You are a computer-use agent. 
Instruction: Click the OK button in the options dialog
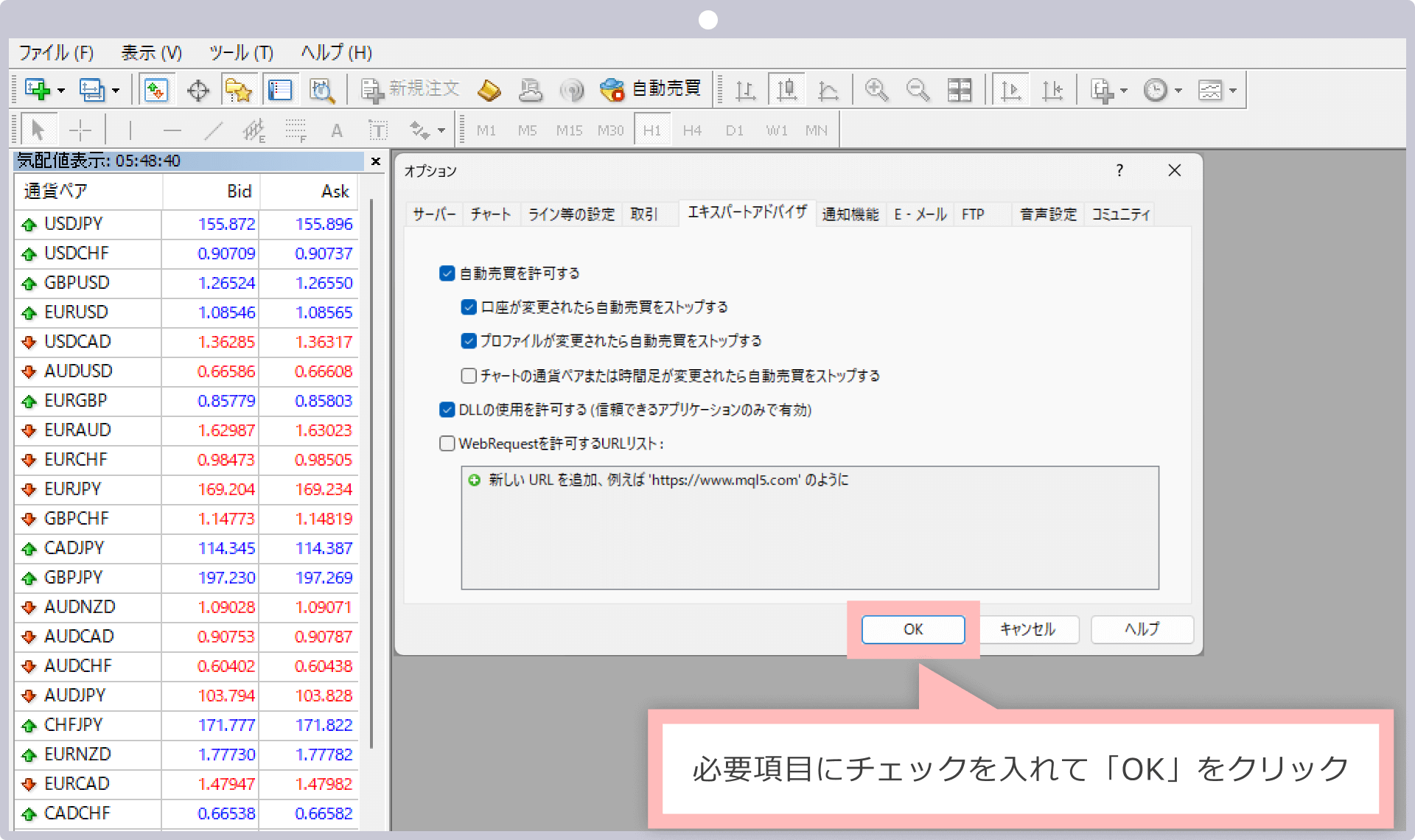912,630
